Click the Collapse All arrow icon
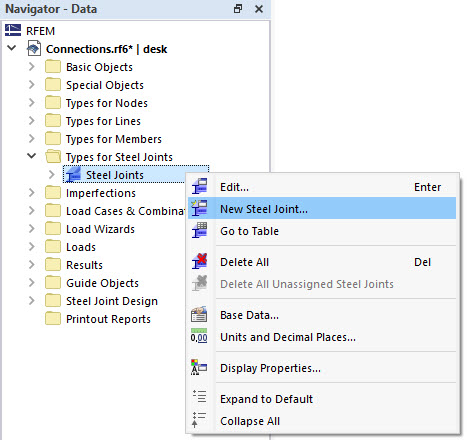469x440 pixels. (x=199, y=420)
